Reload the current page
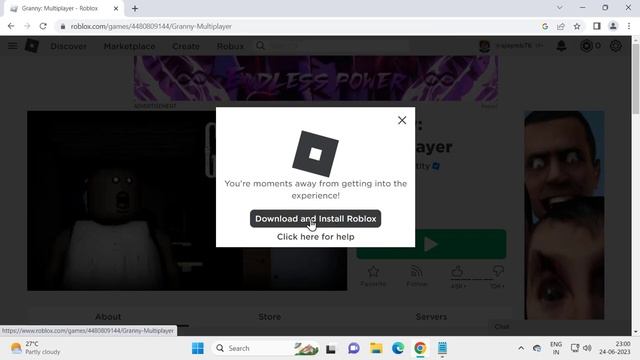 click(x=43, y=26)
